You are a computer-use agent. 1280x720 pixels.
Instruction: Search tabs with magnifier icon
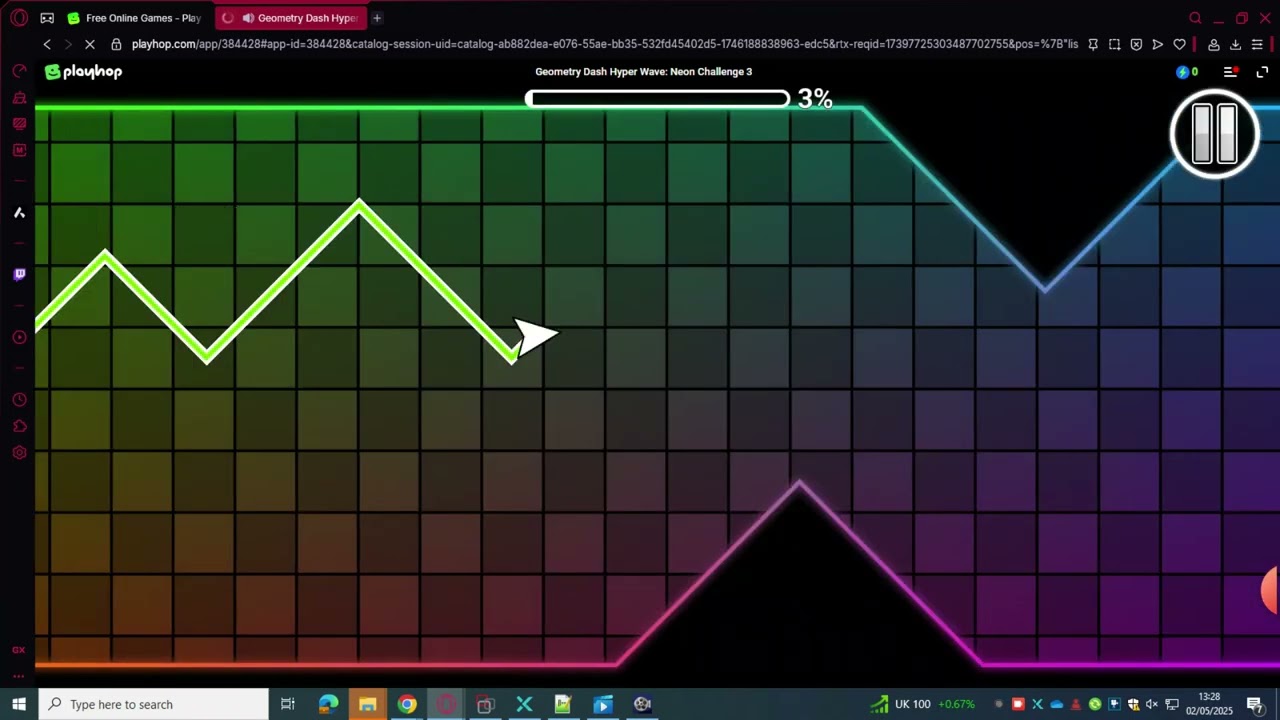point(1195,18)
